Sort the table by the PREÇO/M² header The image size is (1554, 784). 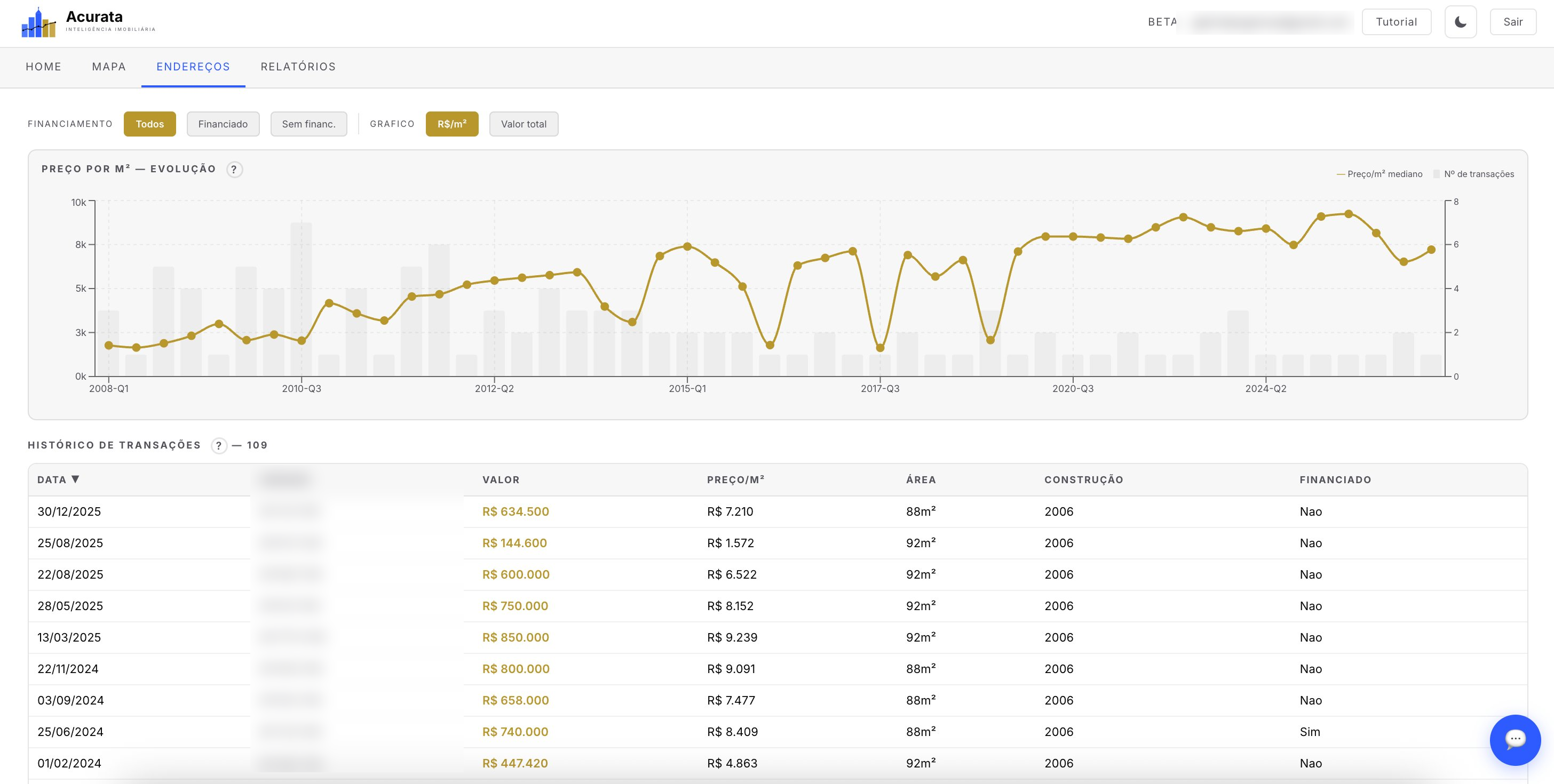click(735, 480)
